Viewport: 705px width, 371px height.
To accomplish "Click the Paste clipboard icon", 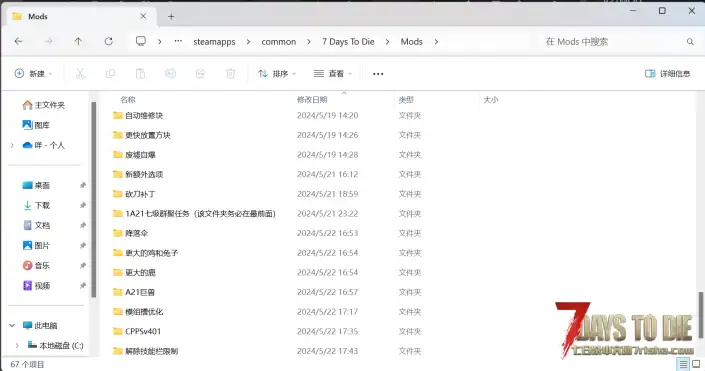I will pyautogui.click(x=140, y=73).
